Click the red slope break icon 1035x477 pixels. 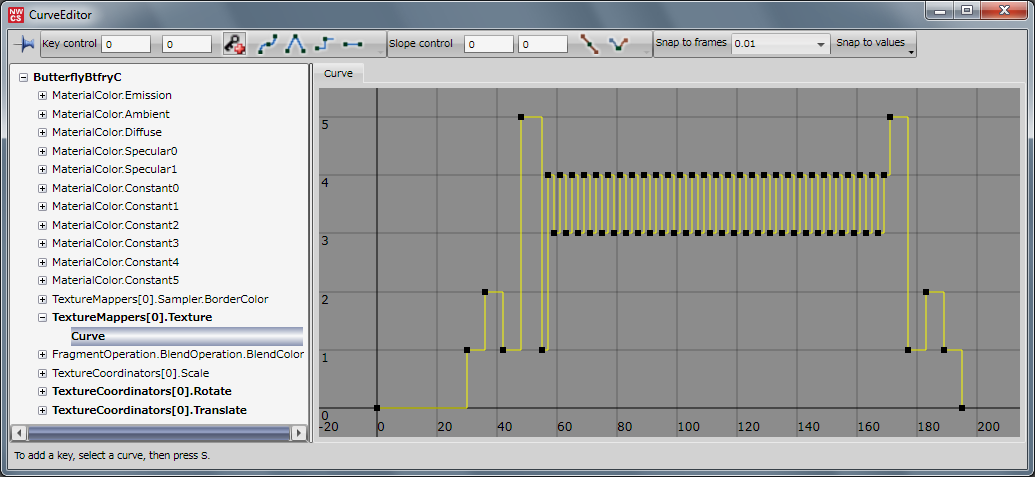pos(590,45)
